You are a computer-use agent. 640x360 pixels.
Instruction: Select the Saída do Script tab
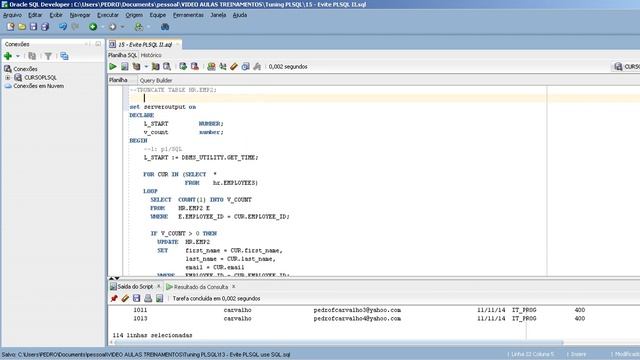coord(135,287)
